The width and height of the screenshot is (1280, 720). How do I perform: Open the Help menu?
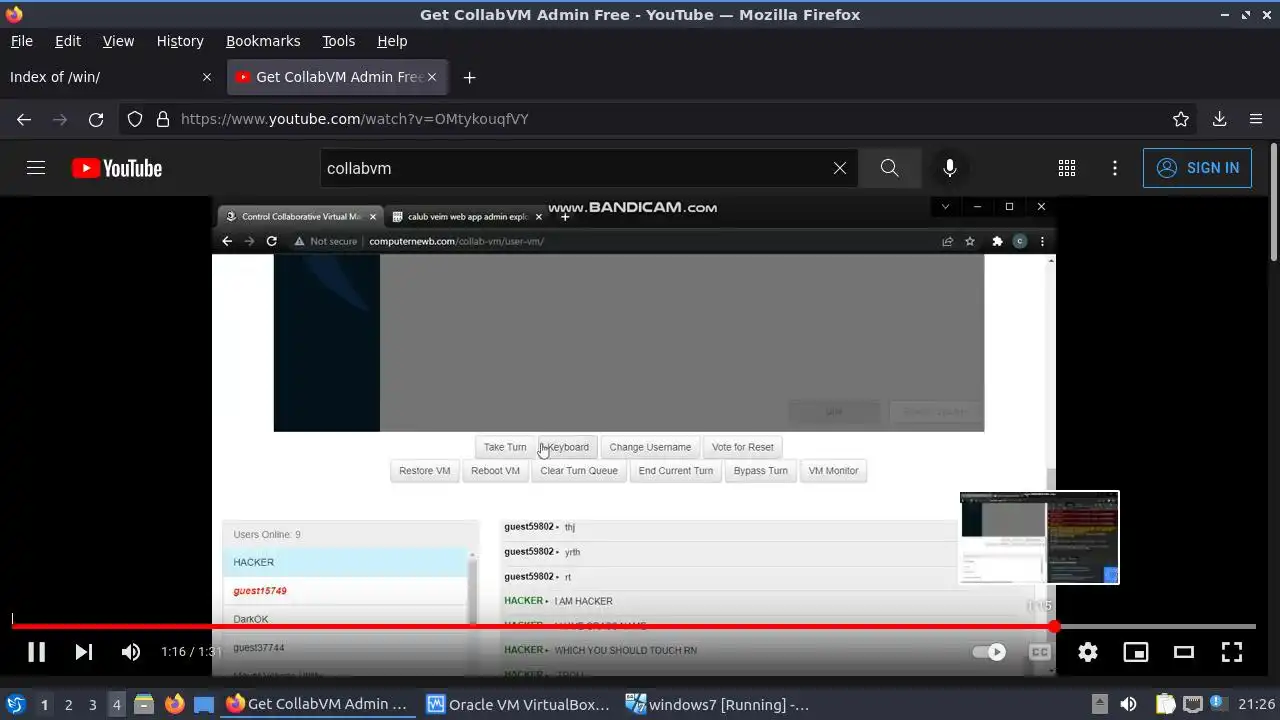(392, 41)
